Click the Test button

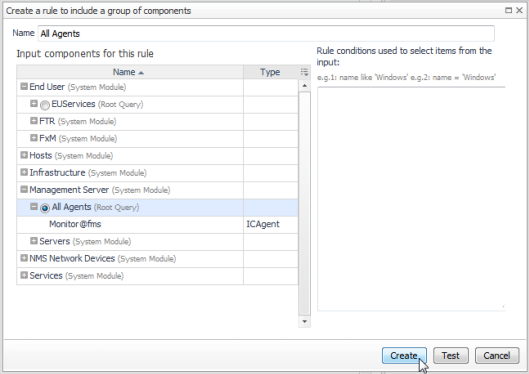[x=451, y=355]
